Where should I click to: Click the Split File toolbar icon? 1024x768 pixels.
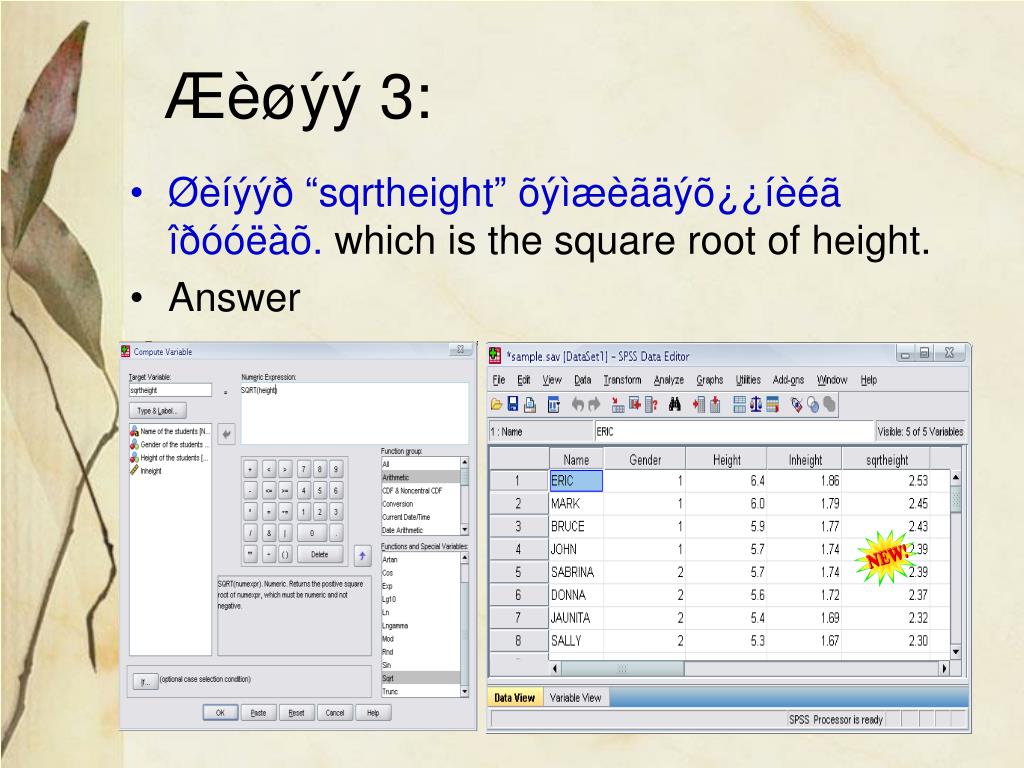739,405
